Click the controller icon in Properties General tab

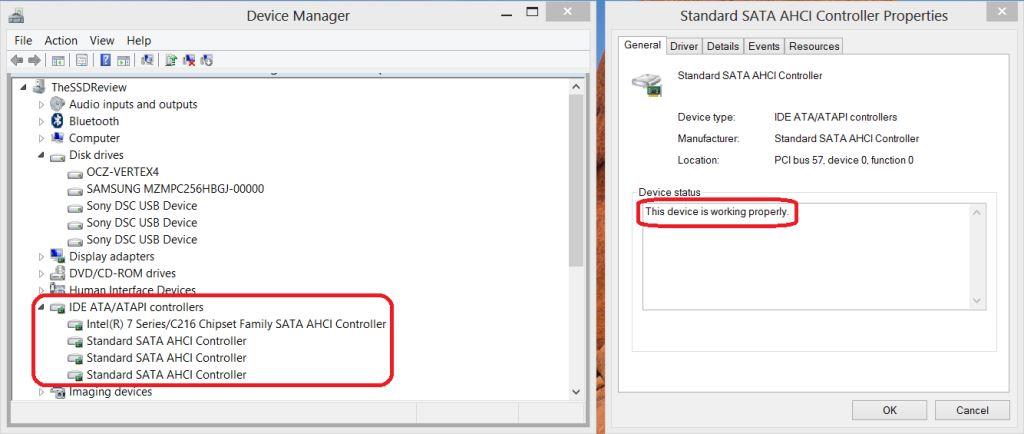(646, 85)
